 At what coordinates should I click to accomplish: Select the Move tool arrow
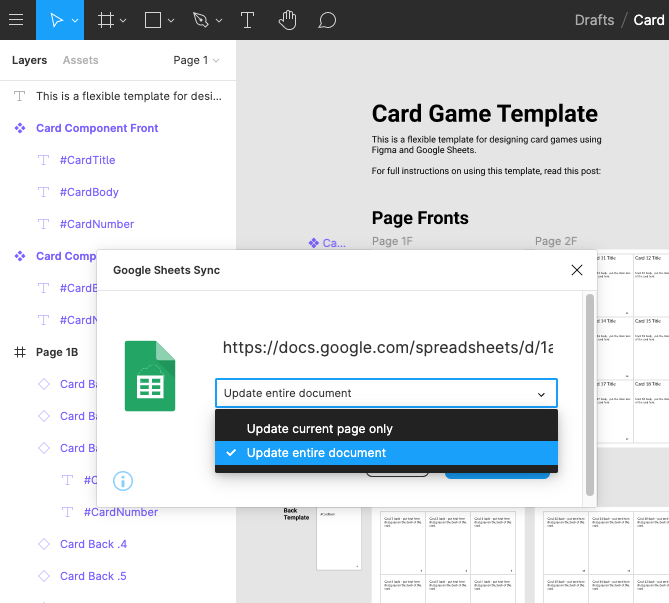point(56,20)
